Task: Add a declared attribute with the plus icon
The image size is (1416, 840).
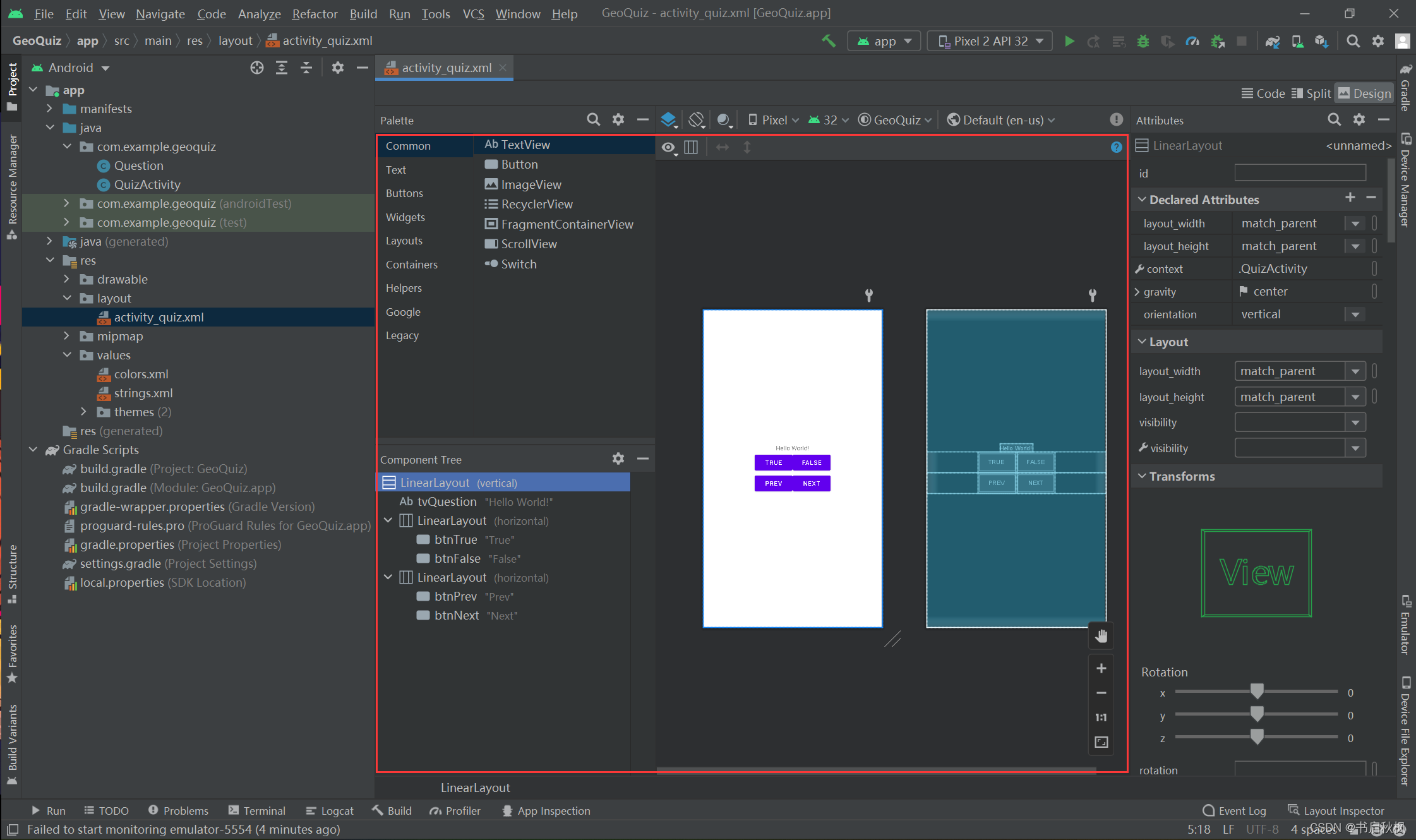Action: (x=1350, y=198)
